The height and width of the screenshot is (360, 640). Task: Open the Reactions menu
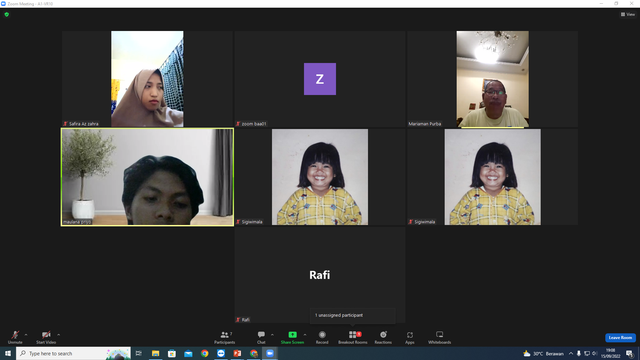pyautogui.click(x=383, y=337)
